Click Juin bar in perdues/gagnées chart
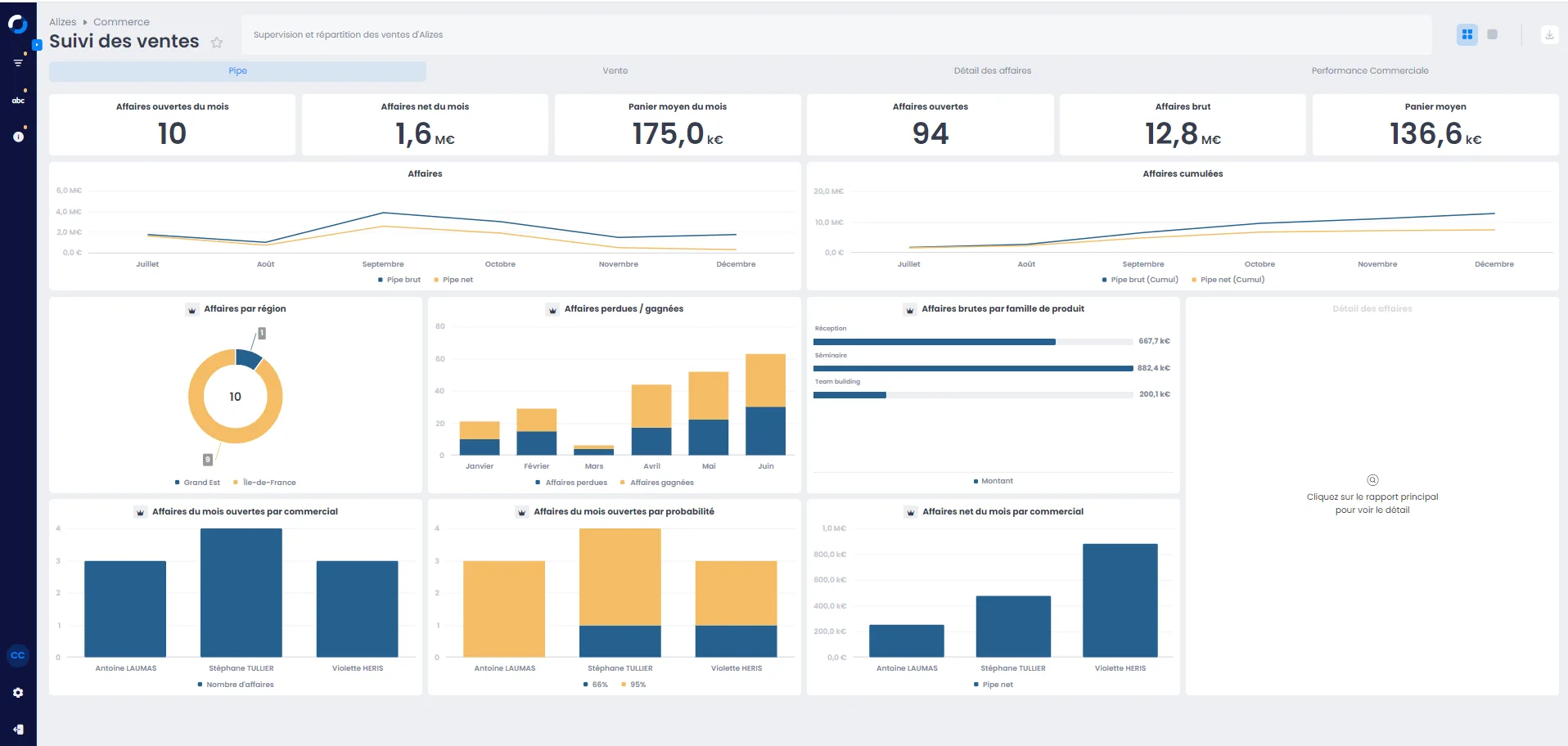 click(765, 404)
